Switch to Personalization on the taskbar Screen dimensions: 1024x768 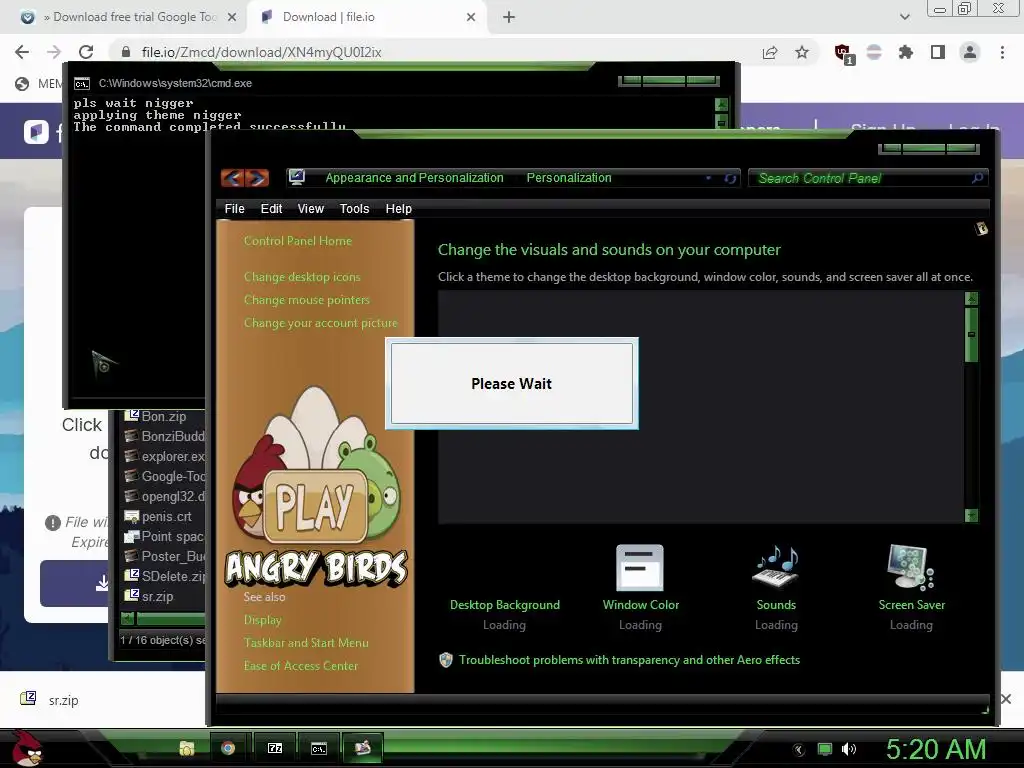pos(362,748)
